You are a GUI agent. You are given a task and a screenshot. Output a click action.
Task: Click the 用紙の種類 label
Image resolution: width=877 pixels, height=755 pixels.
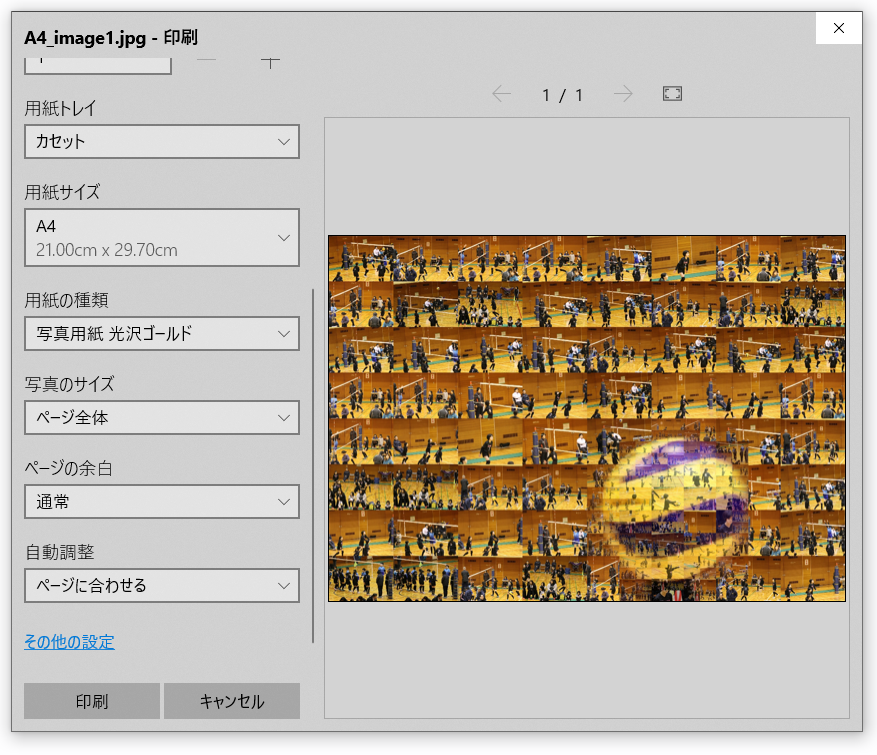[x=66, y=300]
